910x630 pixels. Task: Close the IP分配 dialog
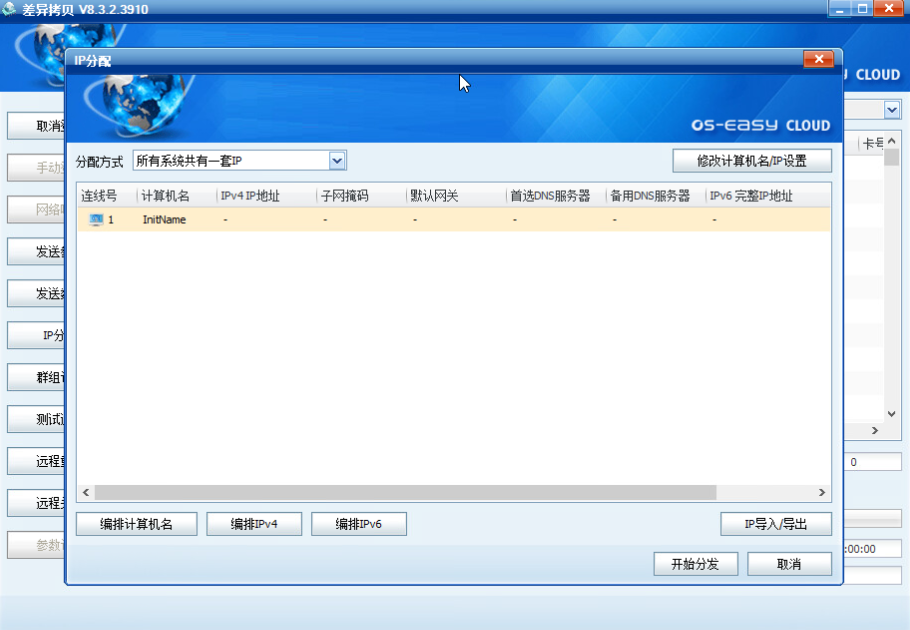817,60
